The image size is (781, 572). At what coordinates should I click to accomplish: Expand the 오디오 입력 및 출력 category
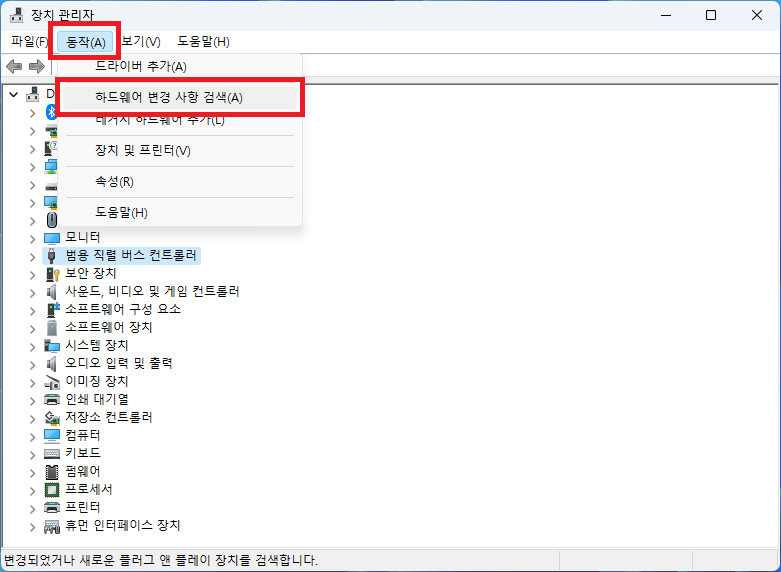click(x=32, y=365)
